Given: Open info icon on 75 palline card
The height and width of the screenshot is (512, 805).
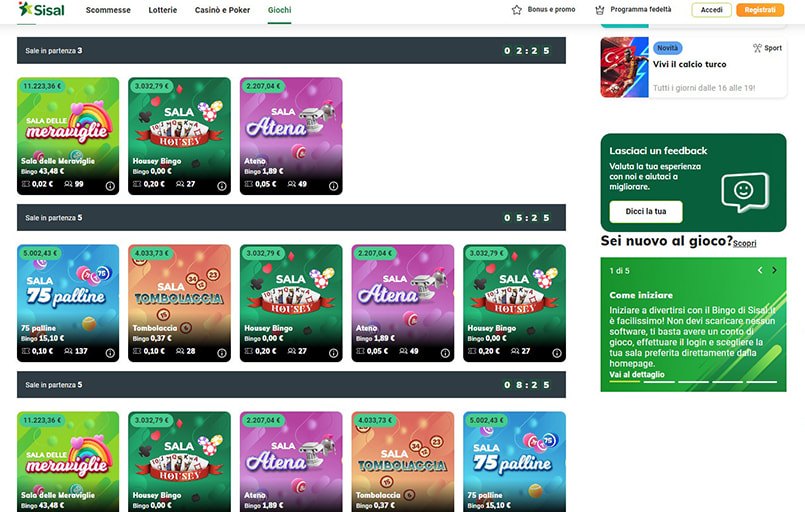Looking at the screenshot, I should coord(110,352).
